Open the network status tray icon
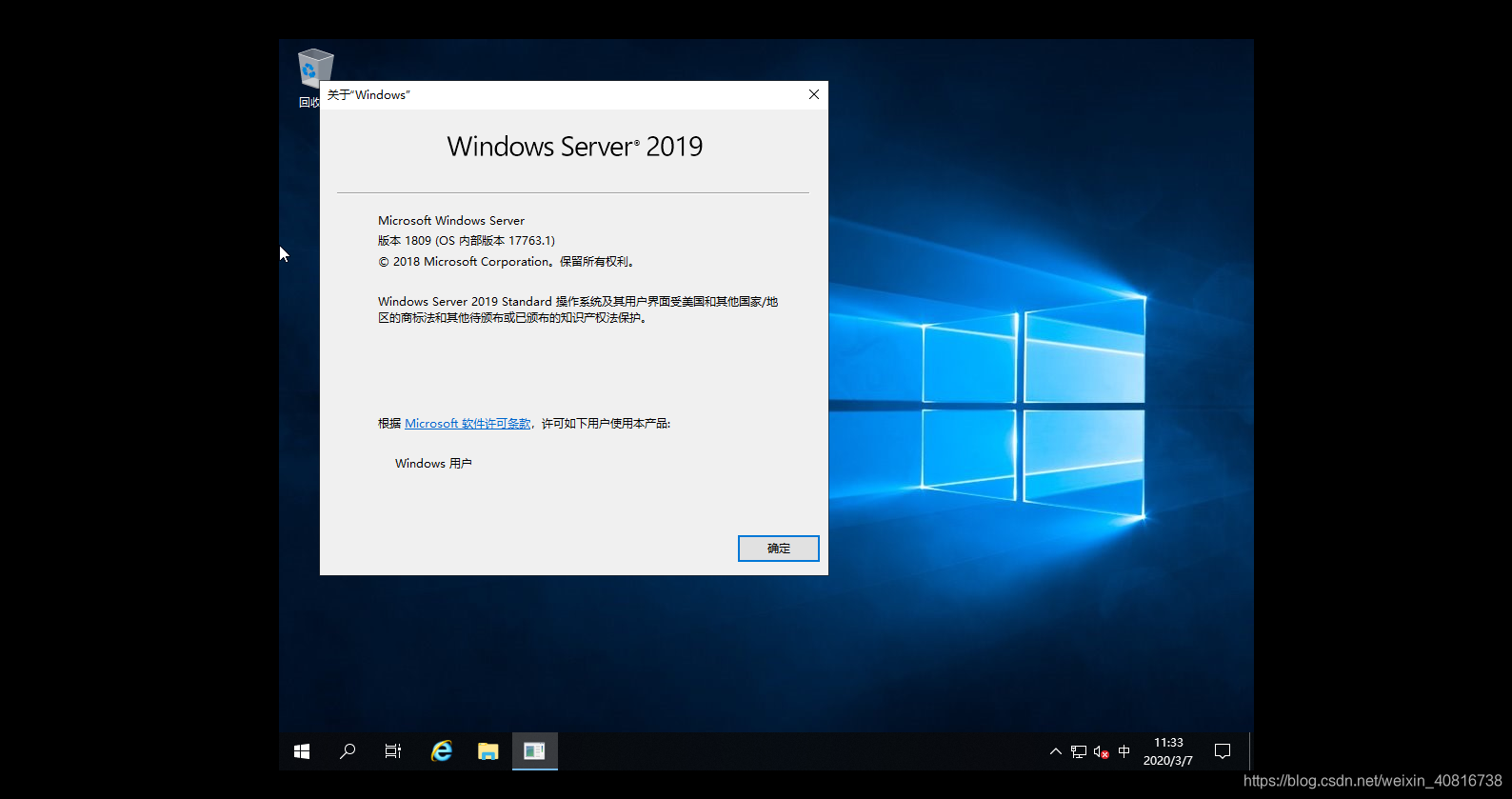1512x799 pixels. pos(1079,751)
